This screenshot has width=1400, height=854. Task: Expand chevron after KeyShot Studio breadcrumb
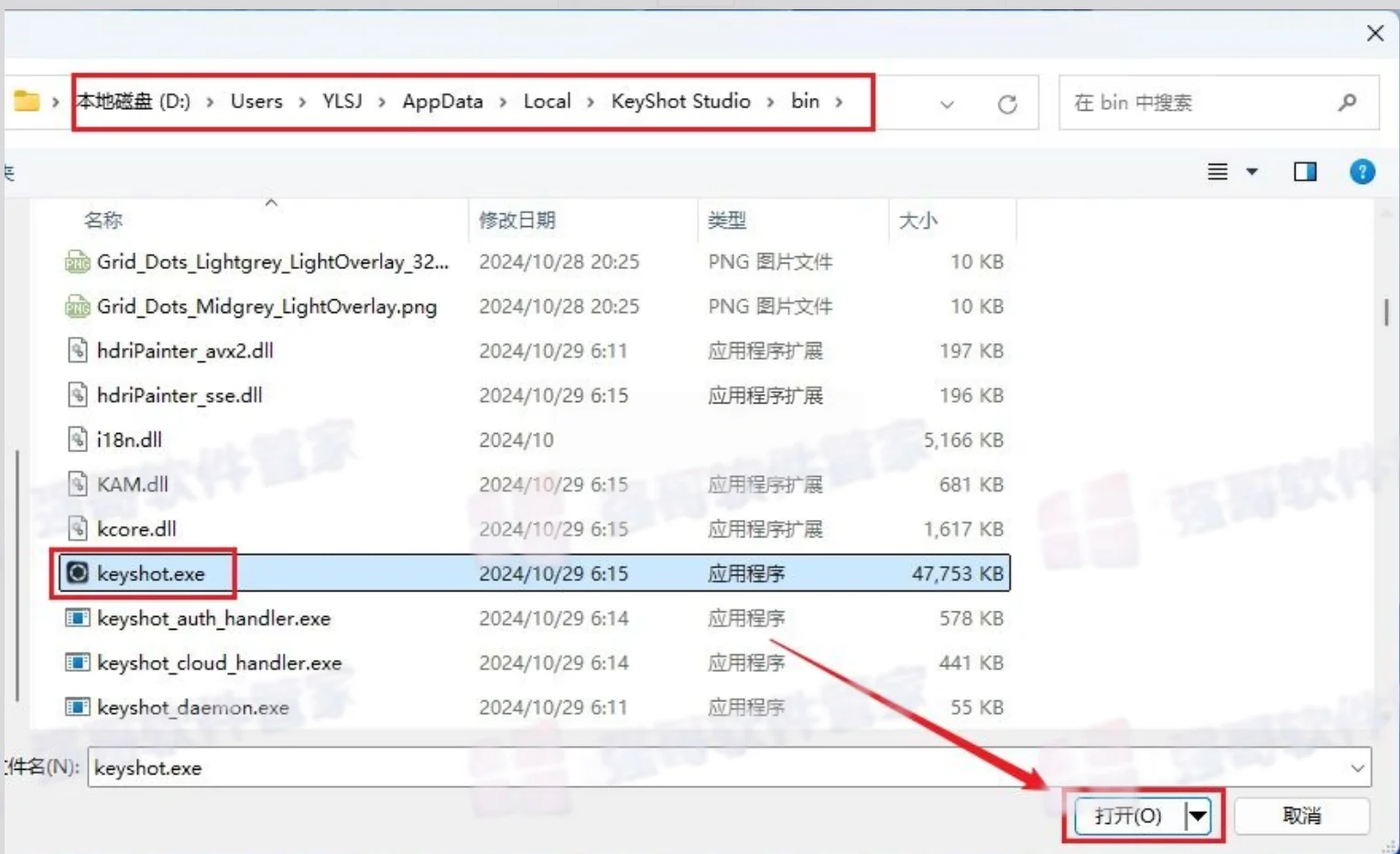(770, 102)
